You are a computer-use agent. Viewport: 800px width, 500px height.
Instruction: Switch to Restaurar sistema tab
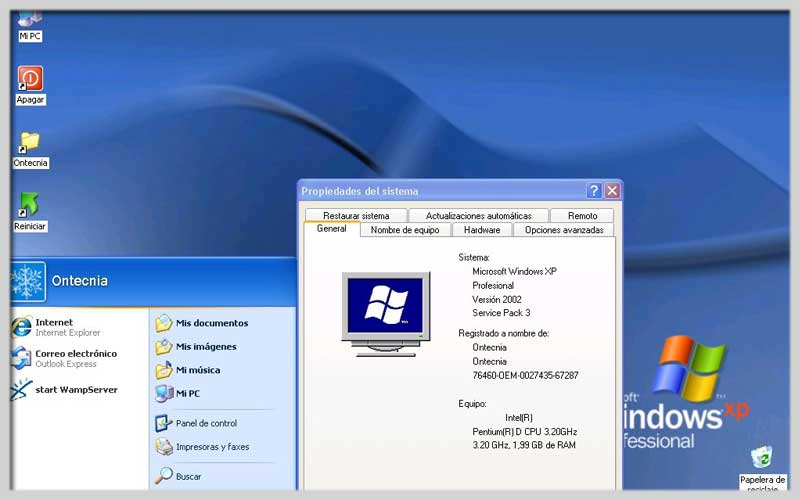[356, 215]
